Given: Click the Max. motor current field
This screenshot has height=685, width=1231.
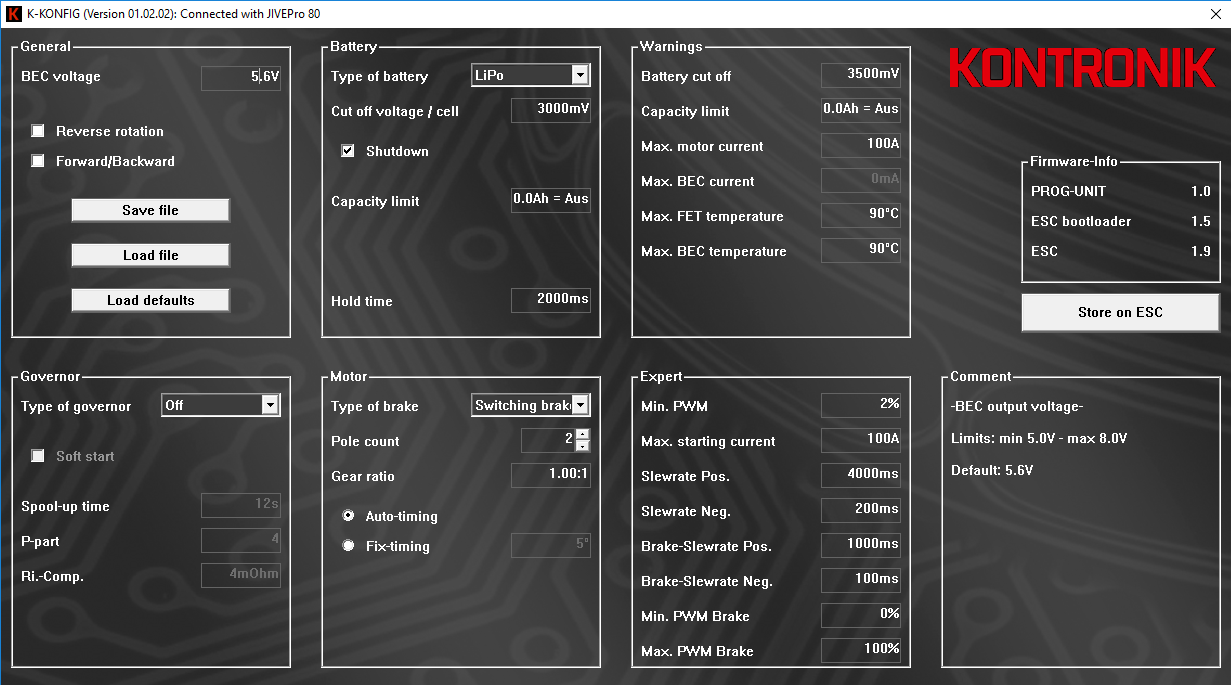Looking at the screenshot, I should (860, 145).
